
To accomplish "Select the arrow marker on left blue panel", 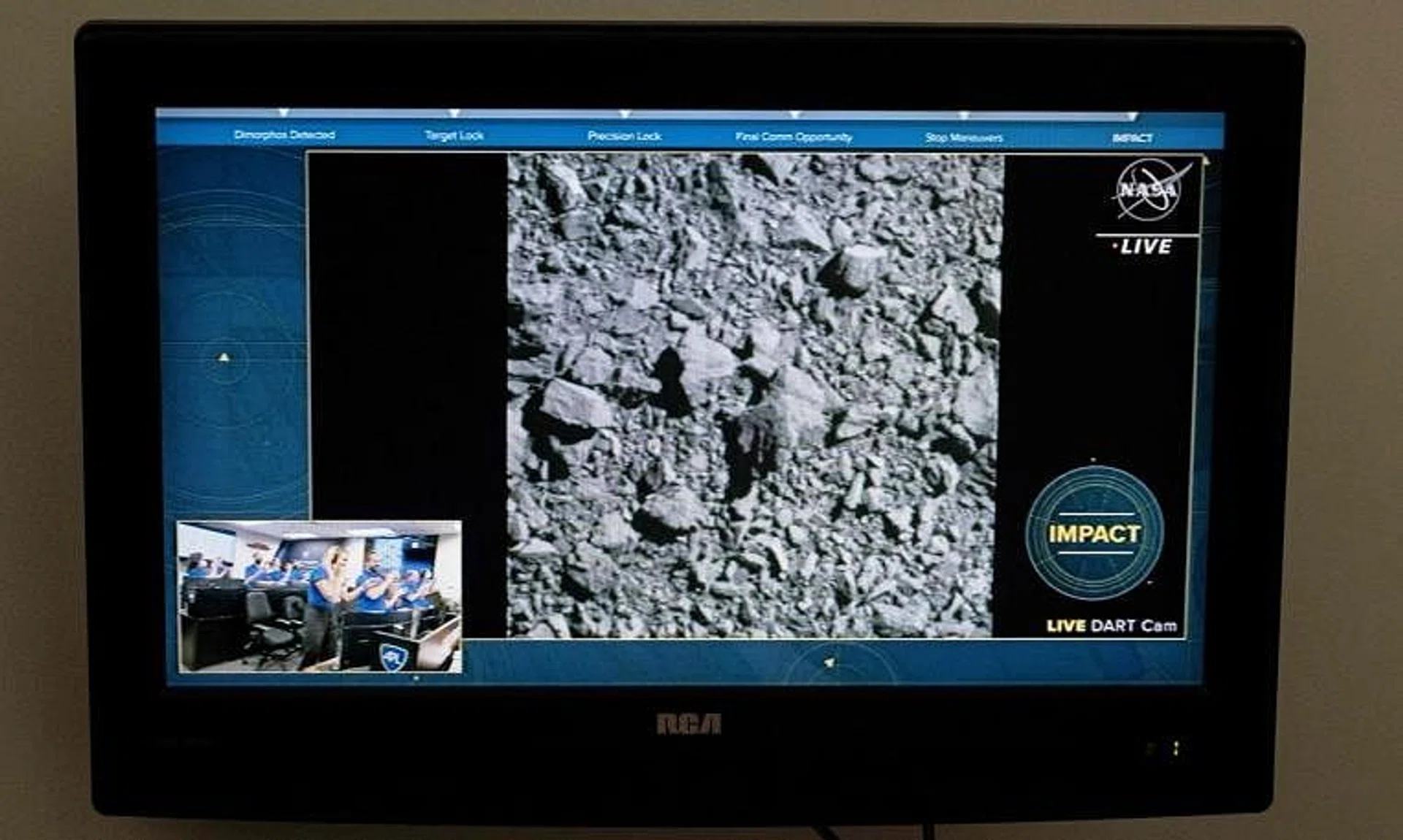I will click(x=223, y=356).
